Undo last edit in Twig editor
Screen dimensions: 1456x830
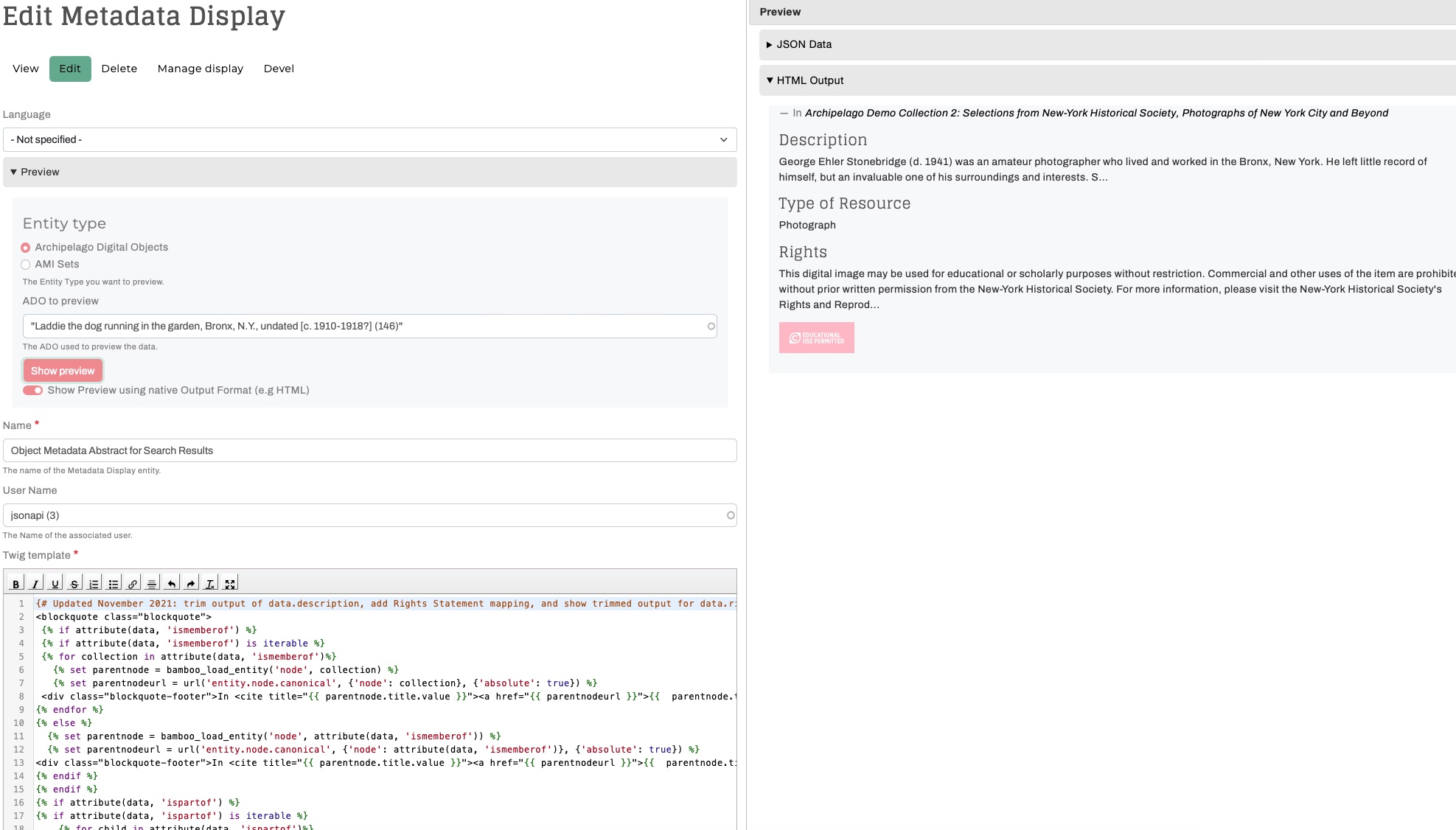171,583
